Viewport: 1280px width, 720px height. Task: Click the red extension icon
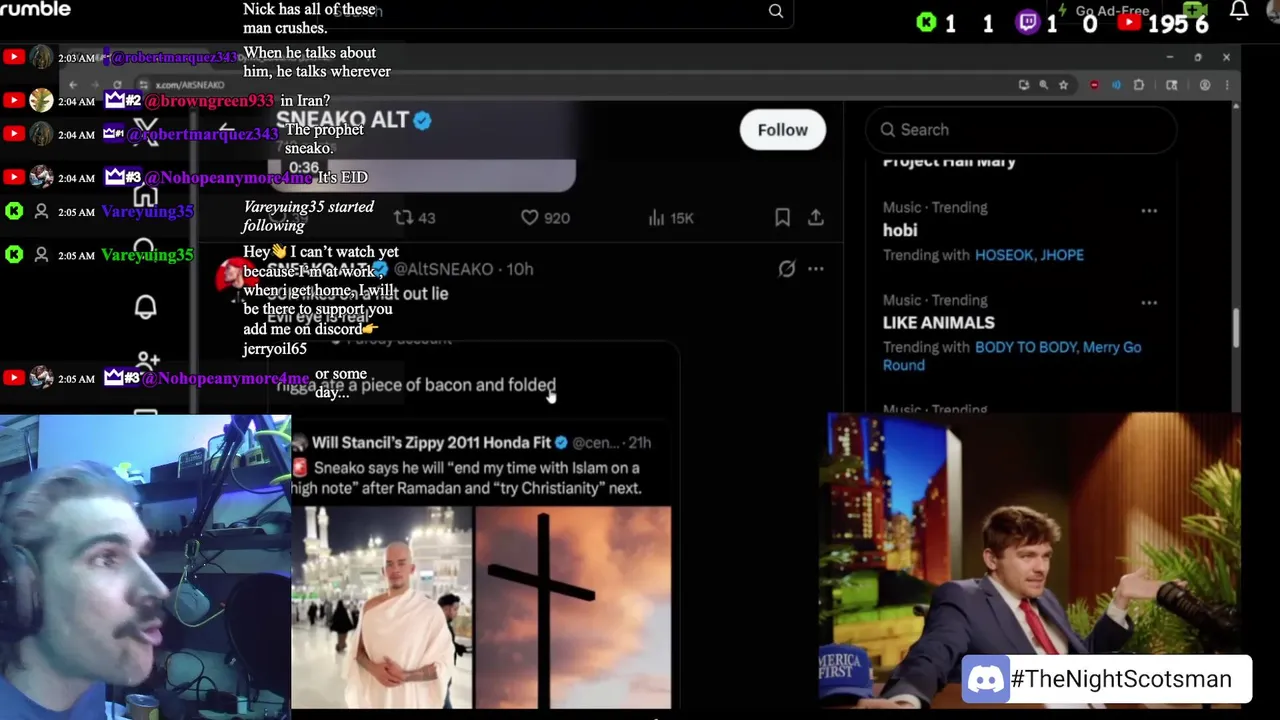tap(1094, 85)
